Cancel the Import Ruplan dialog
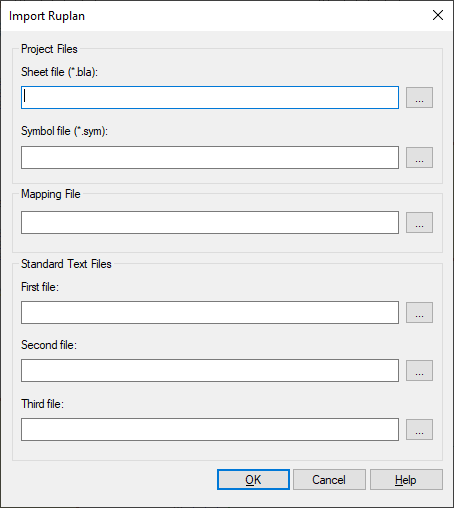This screenshot has width=454, height=508. click(329, 480)
